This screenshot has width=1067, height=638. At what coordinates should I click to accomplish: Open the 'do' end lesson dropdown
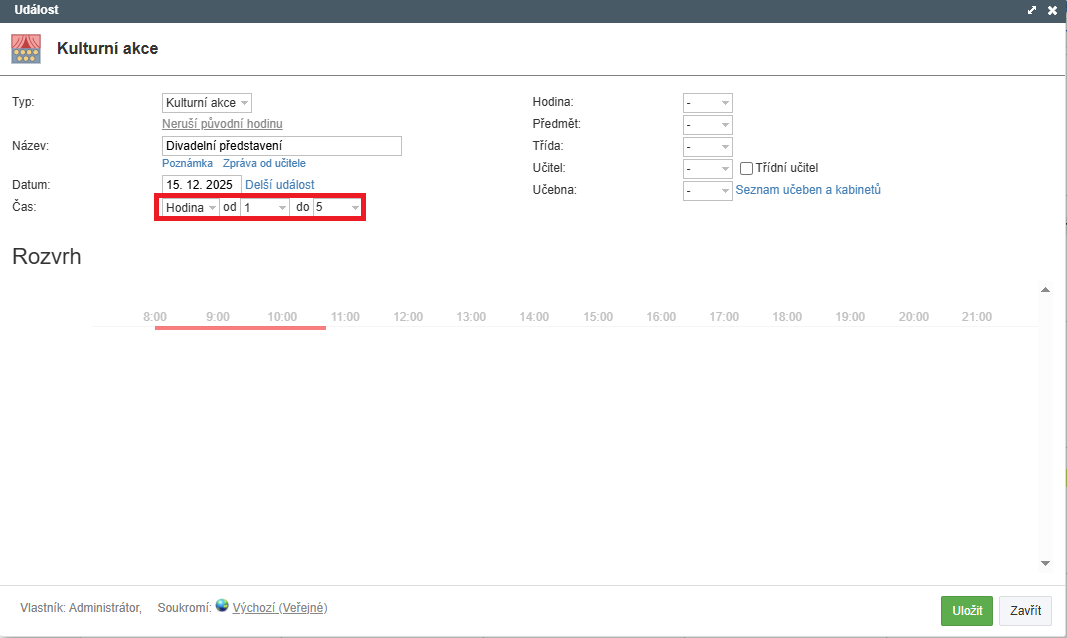337,207
